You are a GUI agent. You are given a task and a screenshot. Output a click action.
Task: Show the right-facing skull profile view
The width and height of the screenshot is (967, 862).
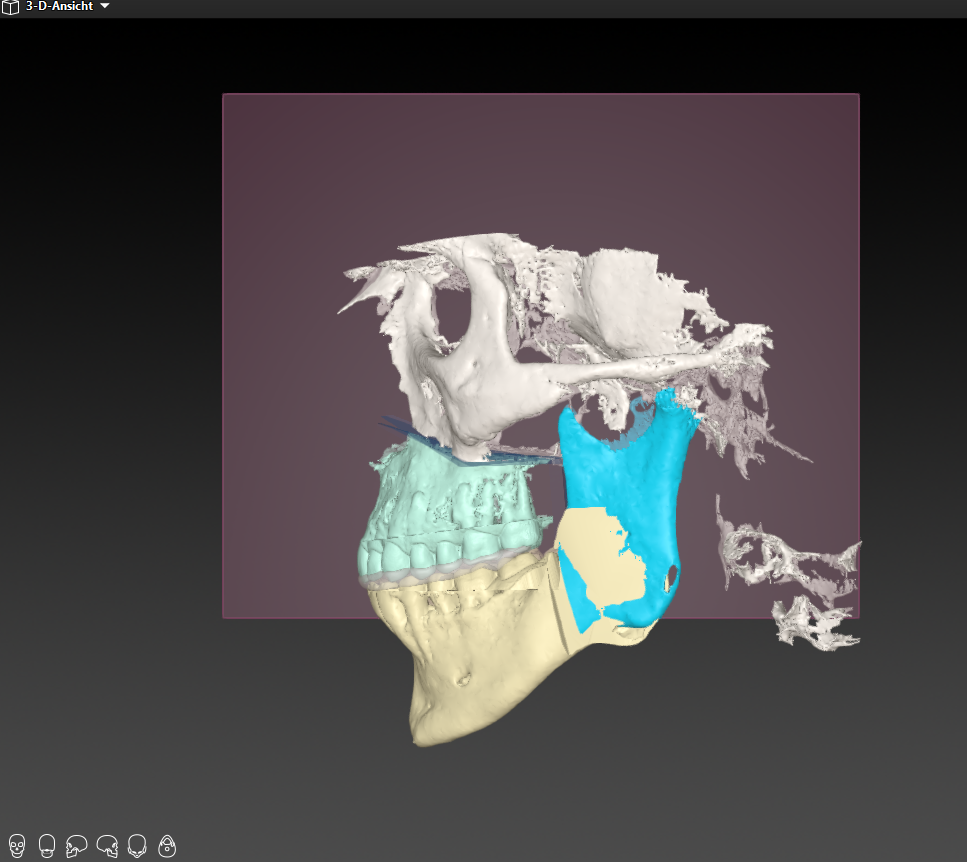point(107,847)
